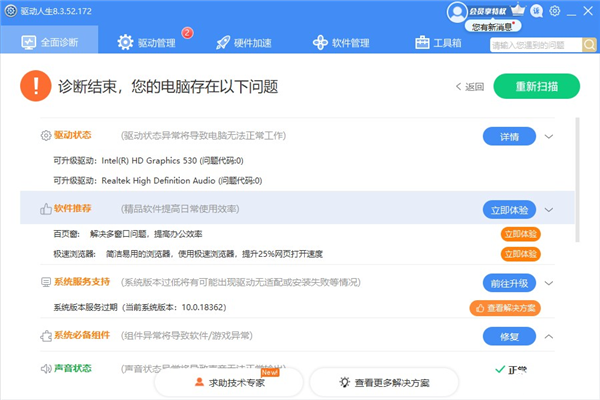The image size is (600, 400).
Task: Open the 您有新消息 notification bubble
Action: (493, 26)
